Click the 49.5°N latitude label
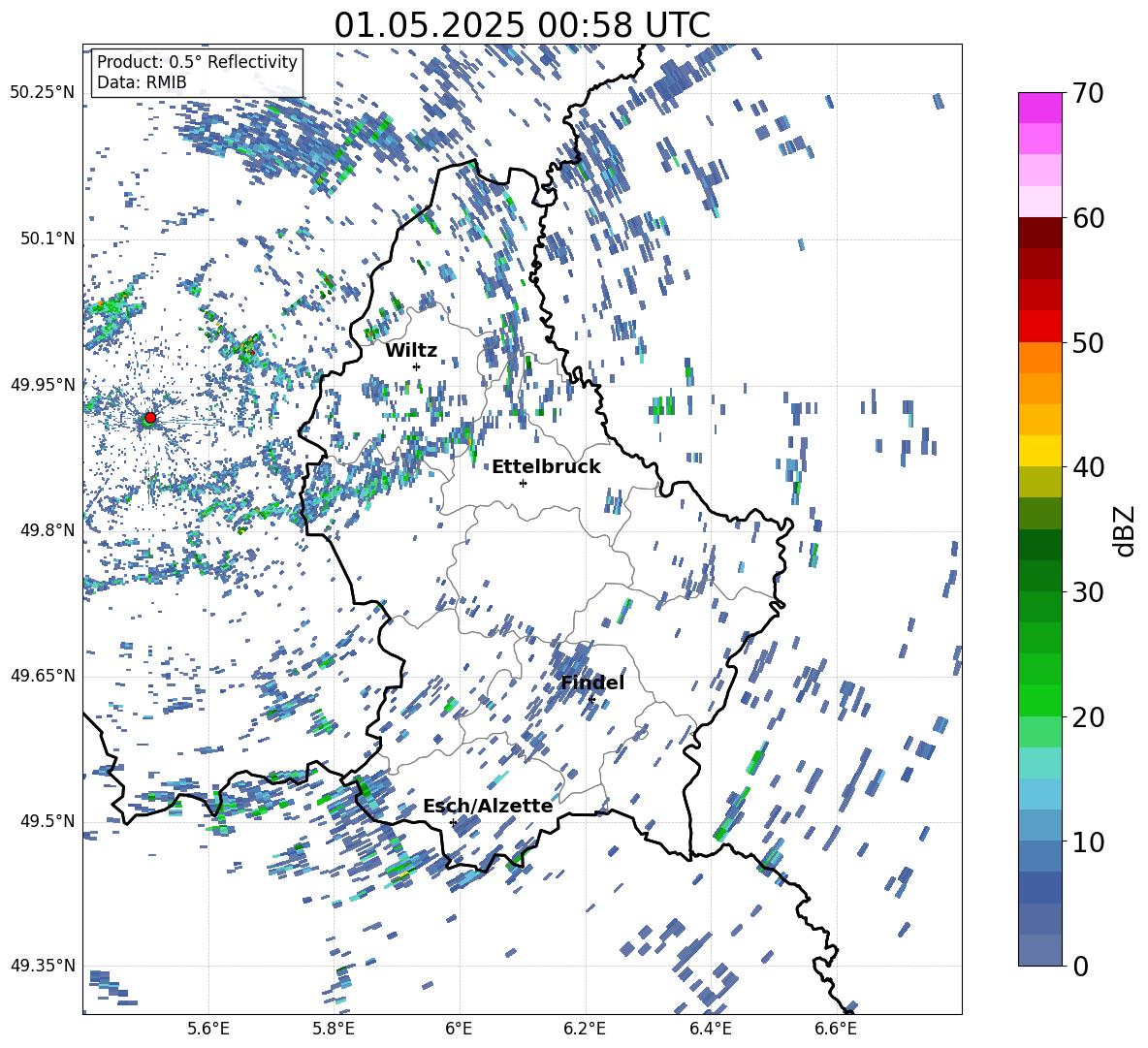 click(48, 821)
